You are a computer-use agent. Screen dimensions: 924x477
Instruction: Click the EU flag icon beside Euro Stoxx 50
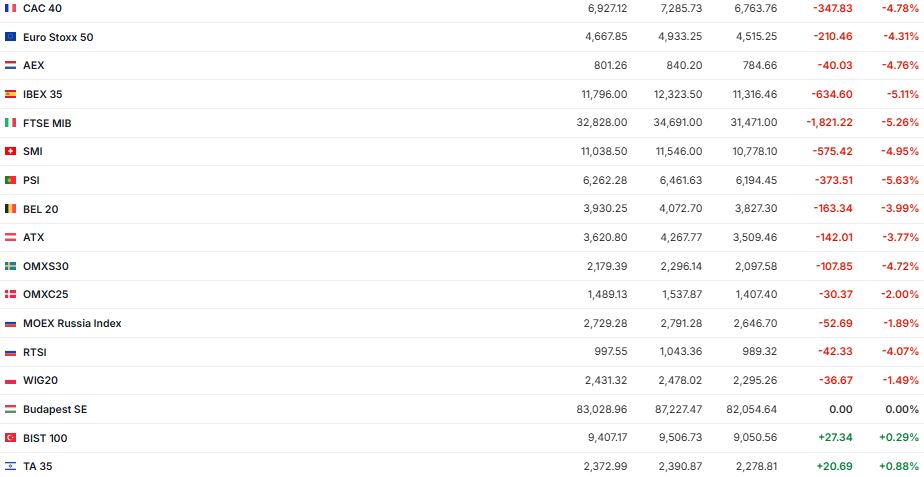11,37
